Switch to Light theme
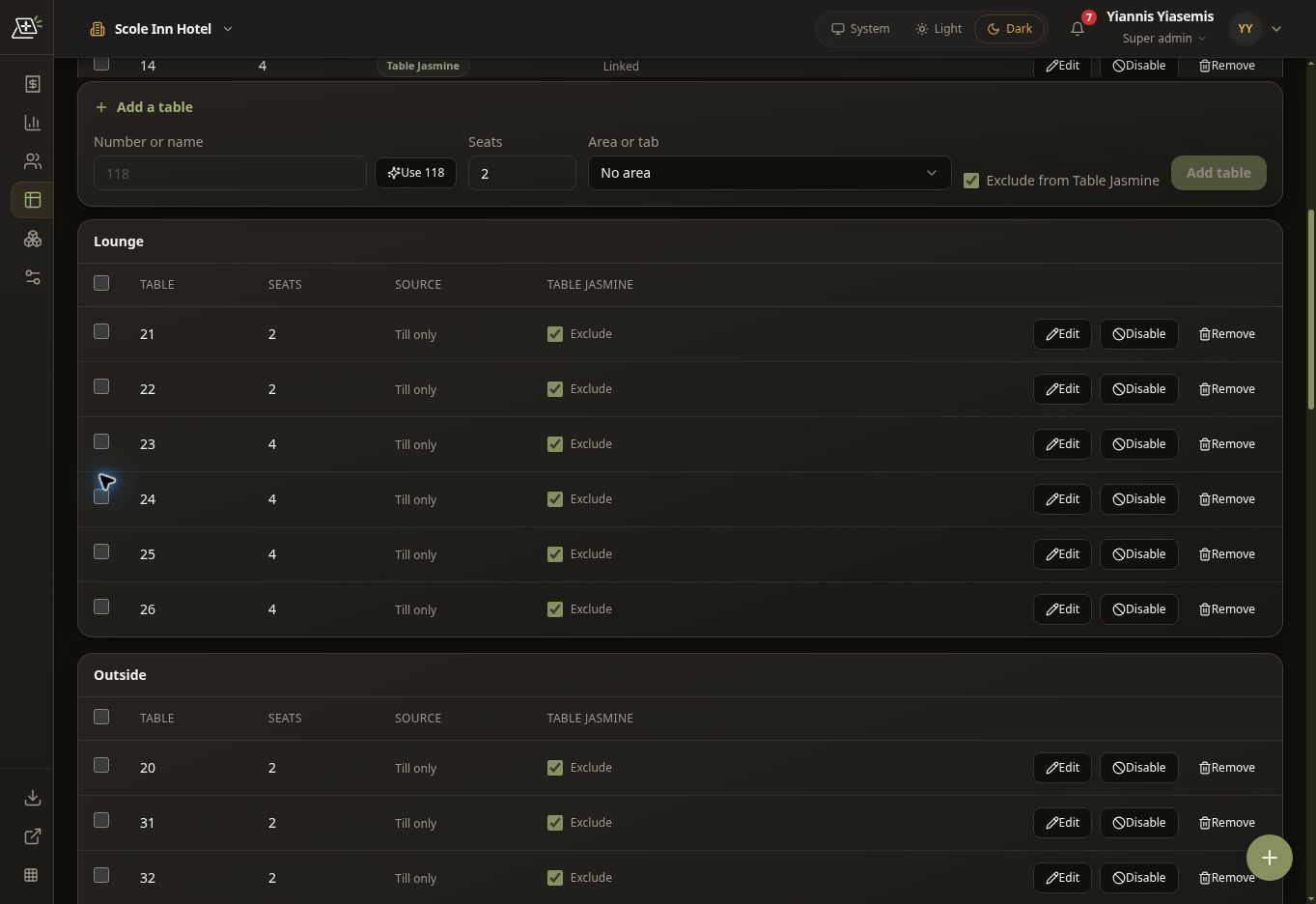 click(x=938, y=29)
